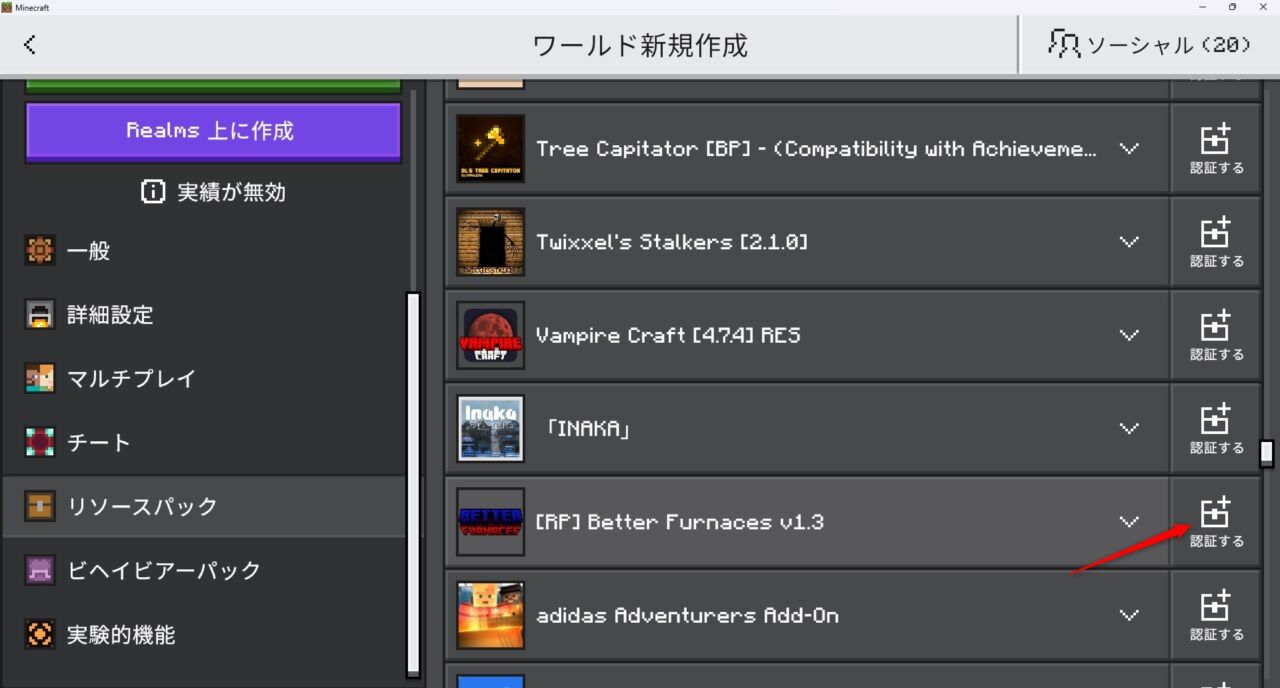Click the [RP] Better Furnaces v1.3 title
This screenshot has width=1280, height=688.
pos(680,522)
